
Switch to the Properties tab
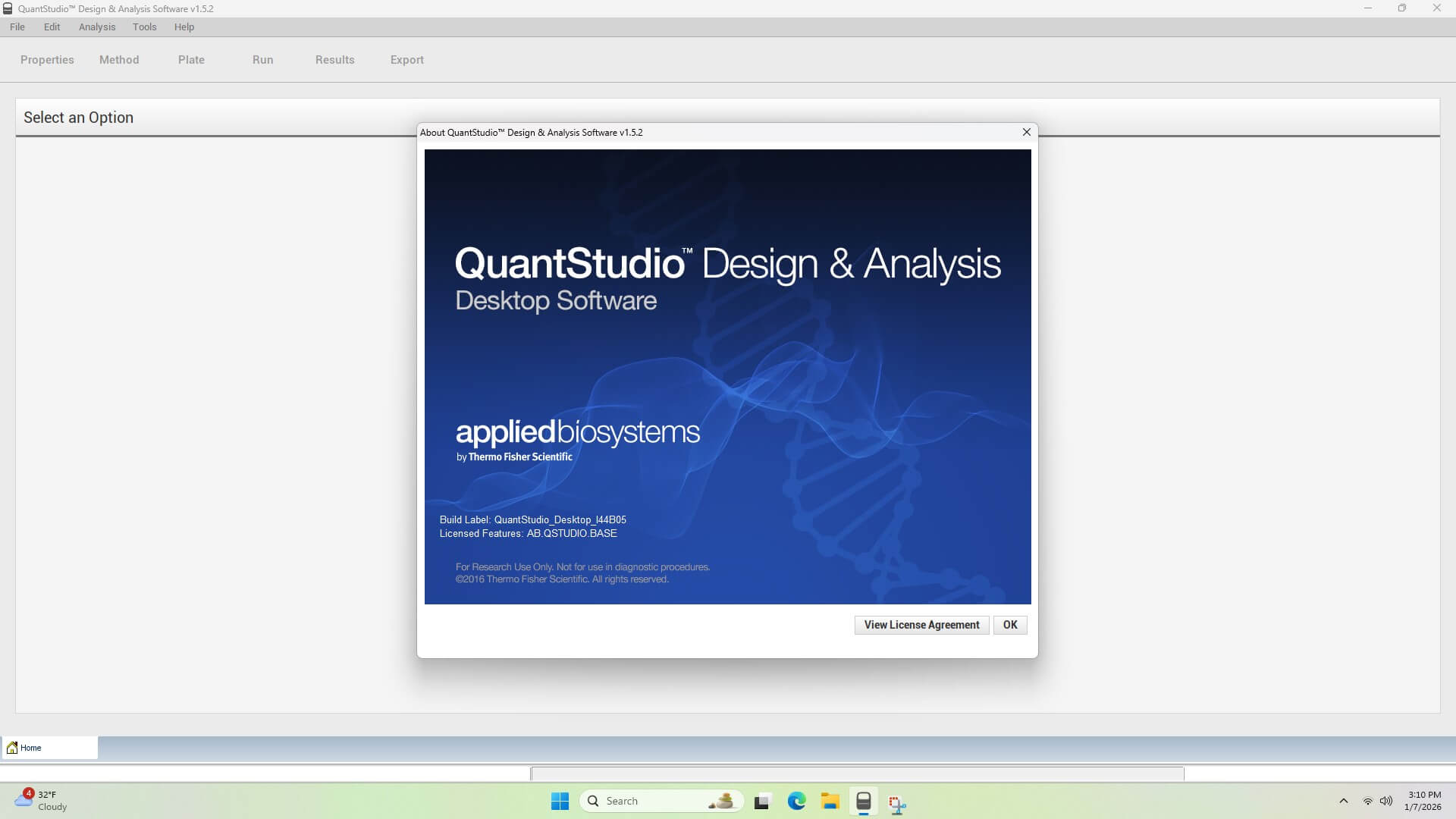[x=47, y=60]
